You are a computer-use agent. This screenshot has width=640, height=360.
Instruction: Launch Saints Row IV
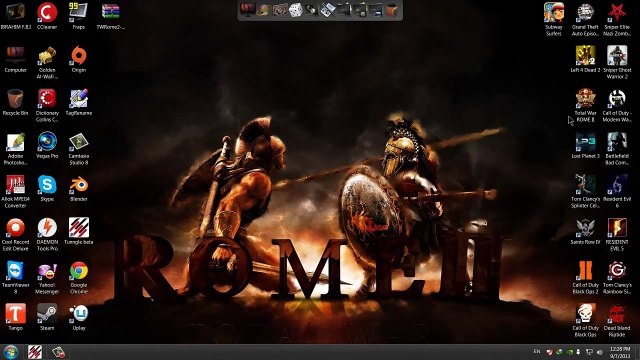585,231
